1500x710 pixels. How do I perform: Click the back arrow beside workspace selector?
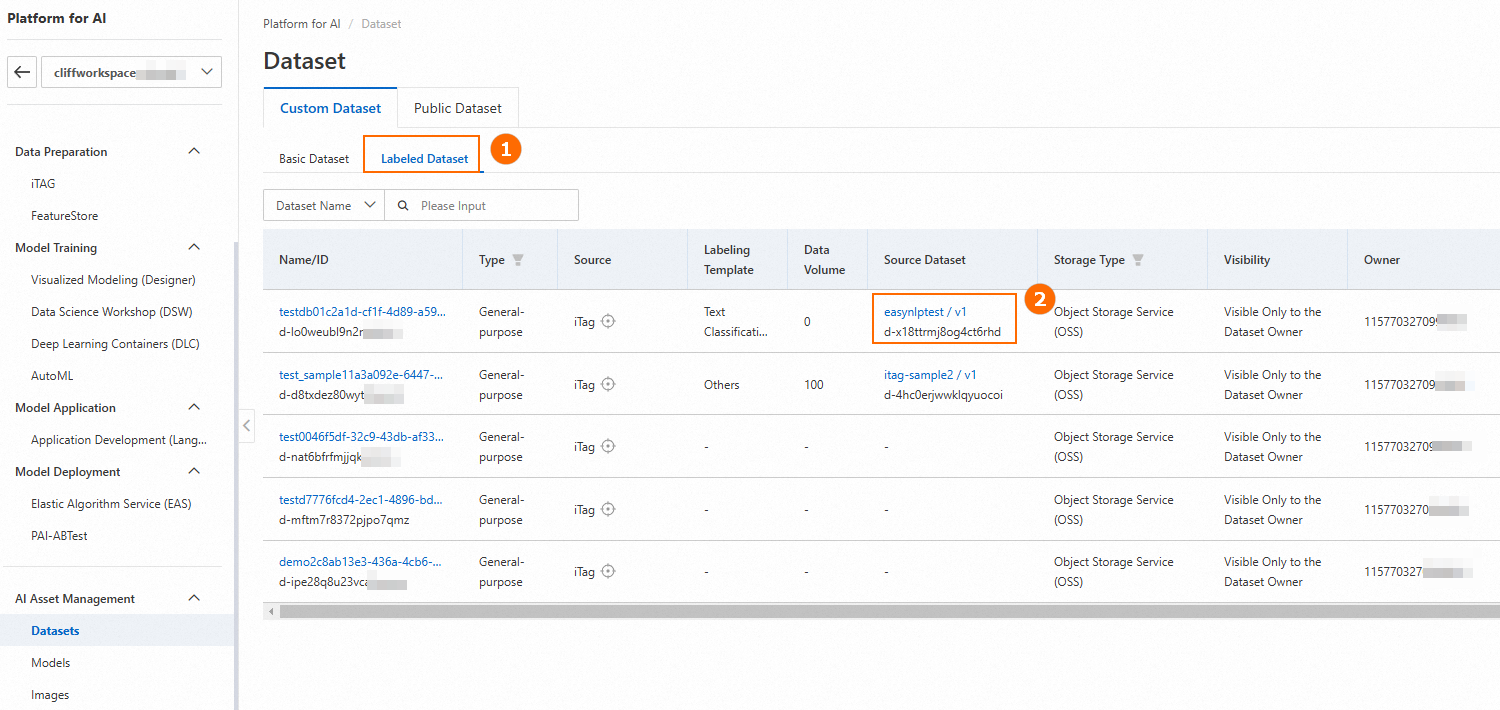[x=22, y=72]
